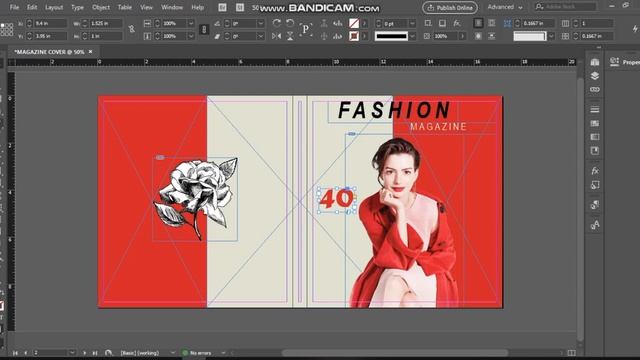This screenshot has height=360, width=640.
Task: Click the Width value field
Action: pyautogui.click(x=105, y=24)
